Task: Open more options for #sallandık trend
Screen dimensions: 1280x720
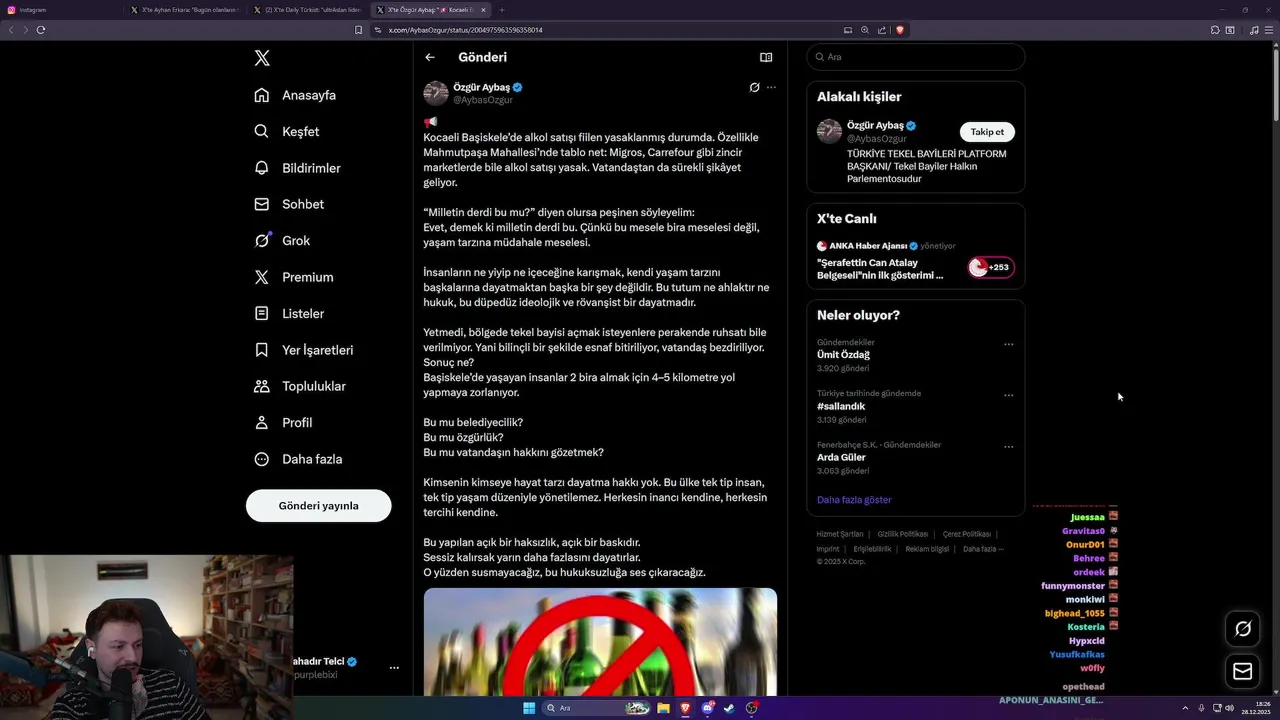Action: pos(1008,395)
